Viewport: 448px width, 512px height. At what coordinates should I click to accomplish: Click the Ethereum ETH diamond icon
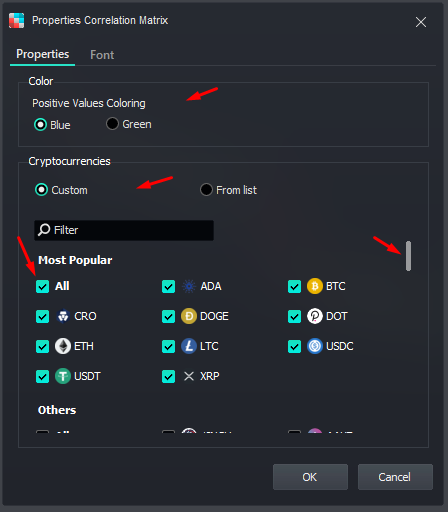(63, 346)
